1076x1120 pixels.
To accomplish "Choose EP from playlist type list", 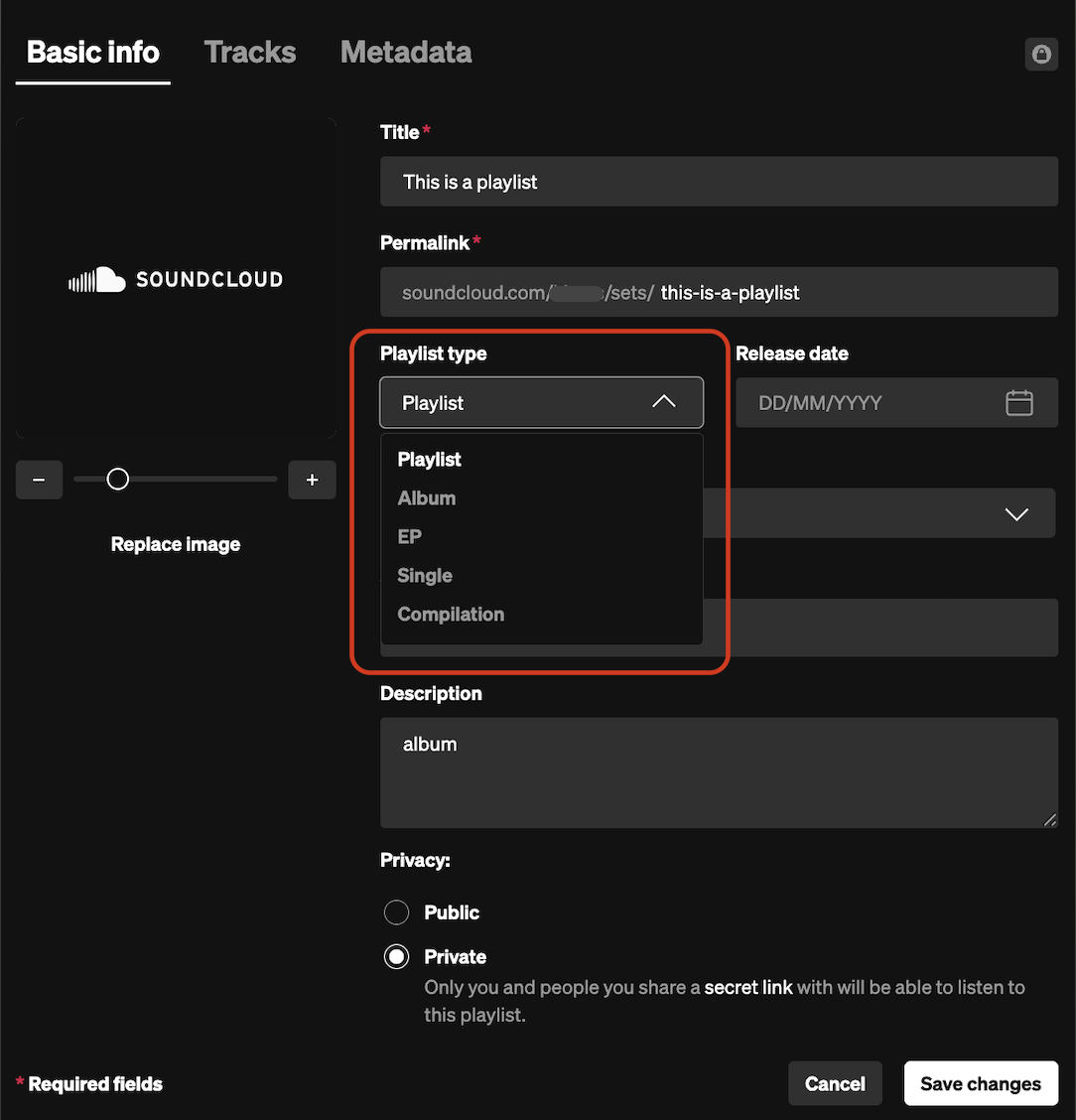I will coord(410,537).
